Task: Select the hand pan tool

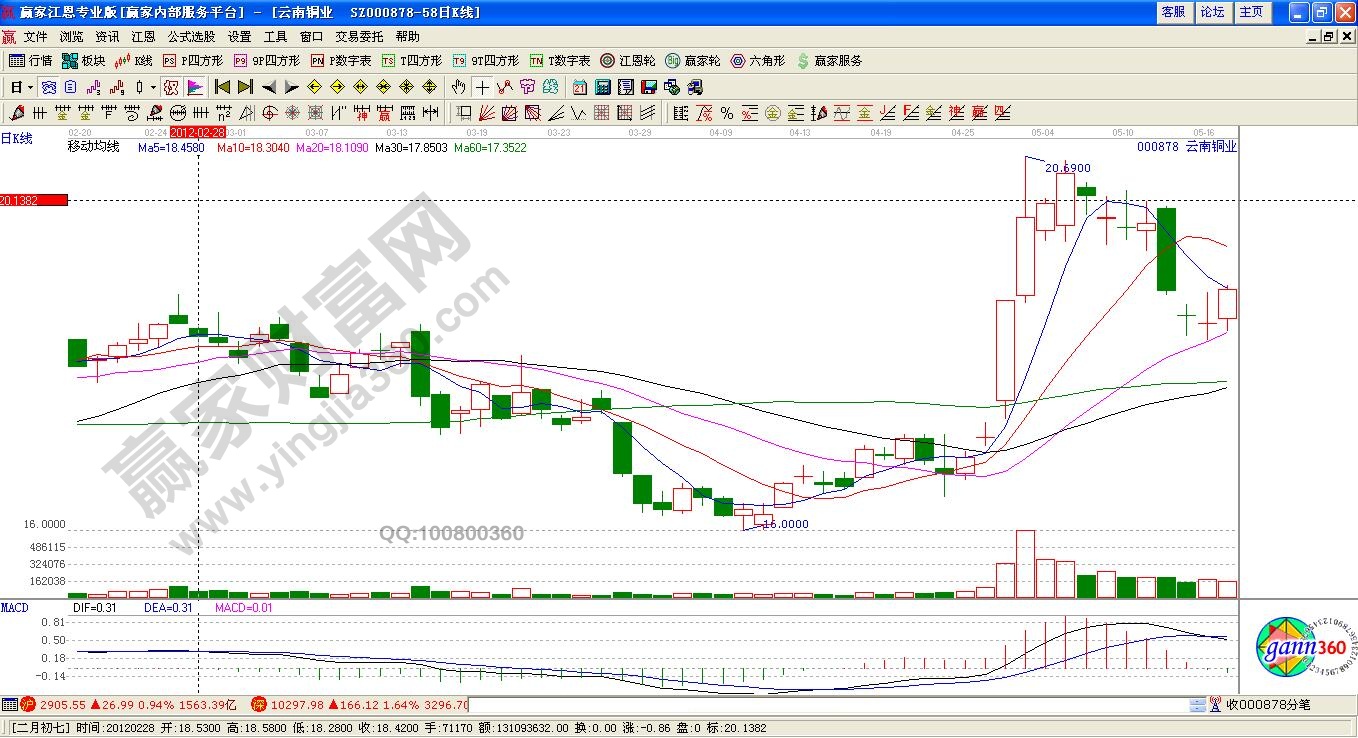Action: 459,87
